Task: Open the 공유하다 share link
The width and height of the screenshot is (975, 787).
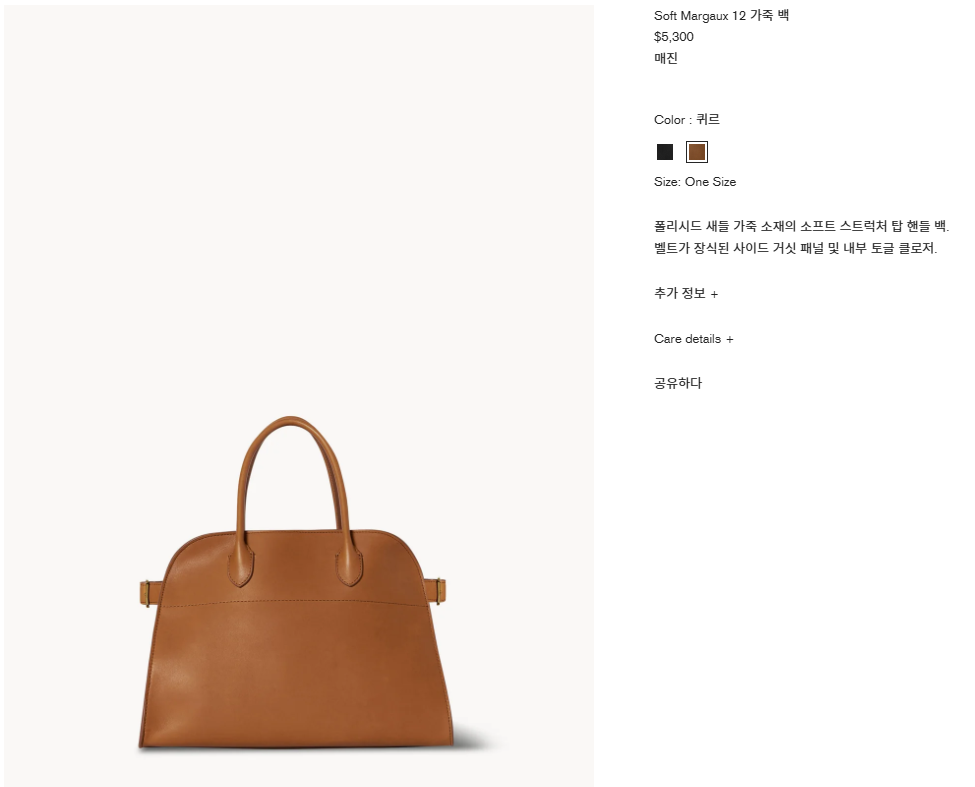Action: coord(678,383)
